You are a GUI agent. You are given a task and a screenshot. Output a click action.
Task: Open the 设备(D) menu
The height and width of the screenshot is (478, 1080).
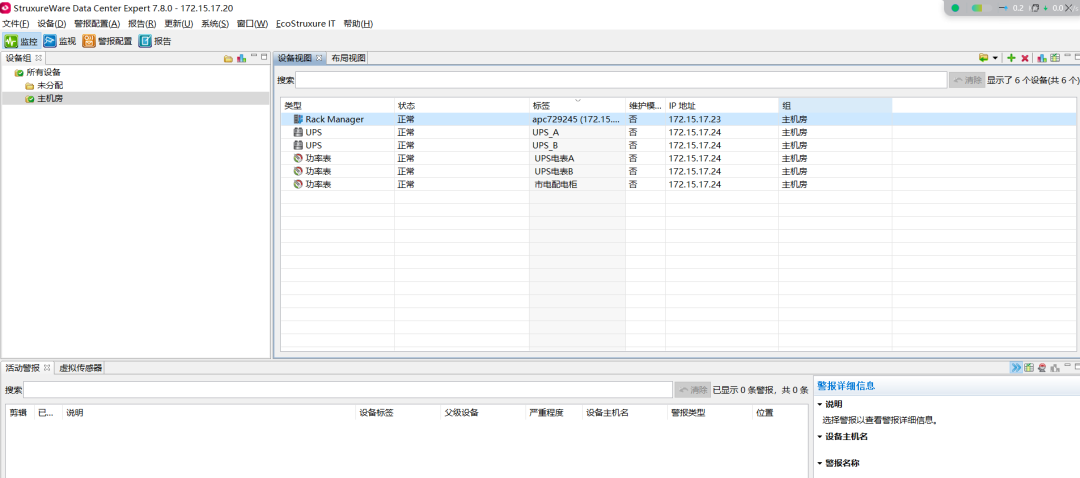(x=52, y=23)
